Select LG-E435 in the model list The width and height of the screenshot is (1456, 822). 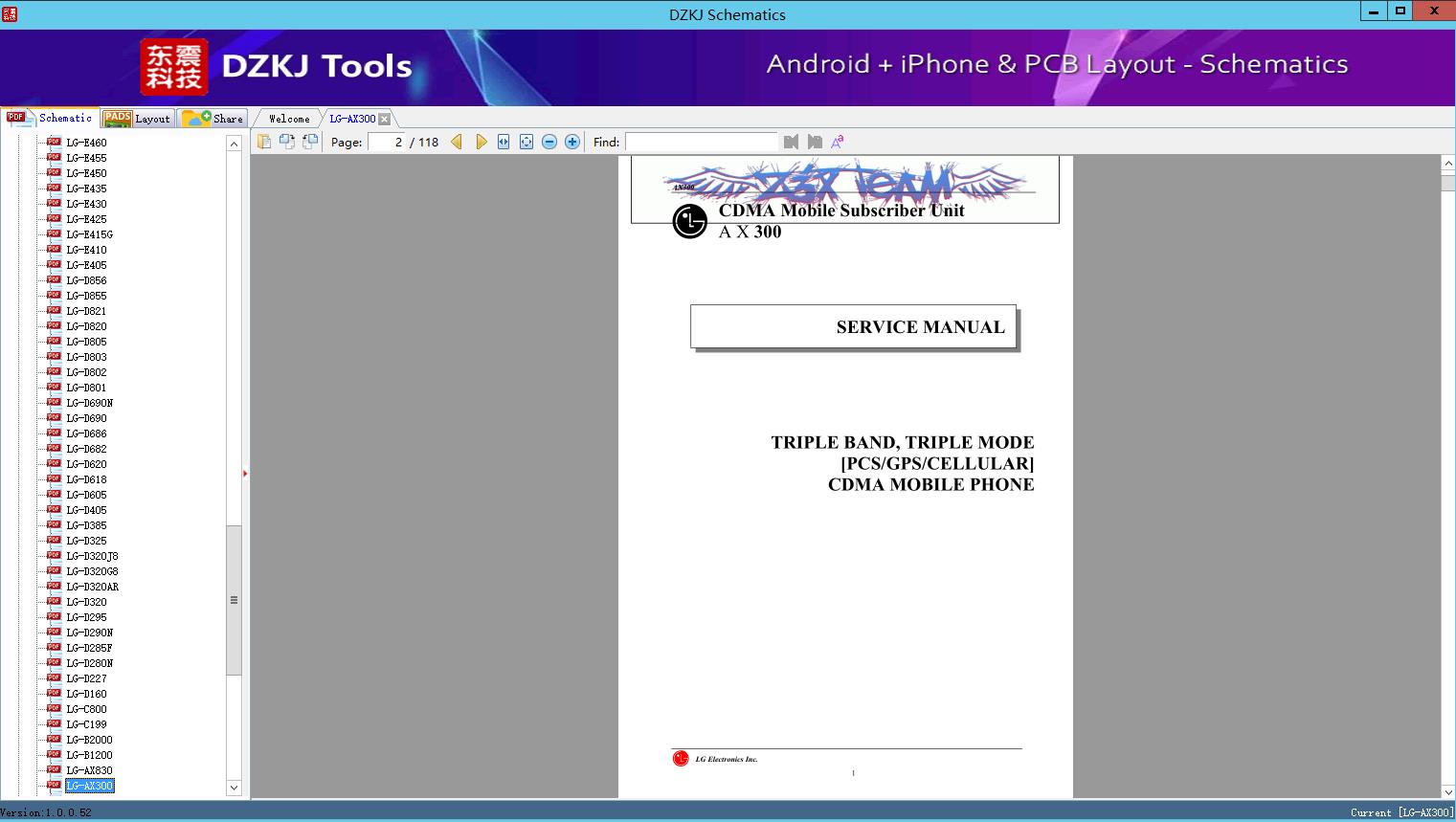pos(86,189)
